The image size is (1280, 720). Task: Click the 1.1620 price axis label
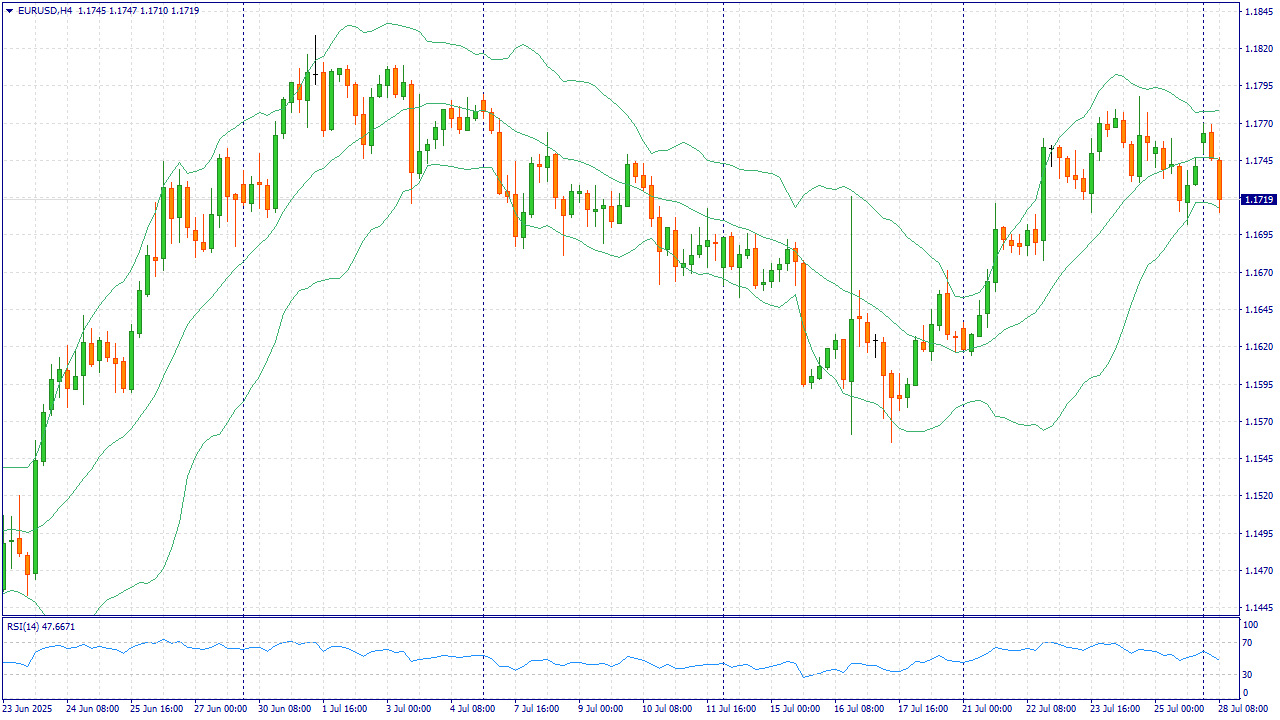[x=1257, y=347]
